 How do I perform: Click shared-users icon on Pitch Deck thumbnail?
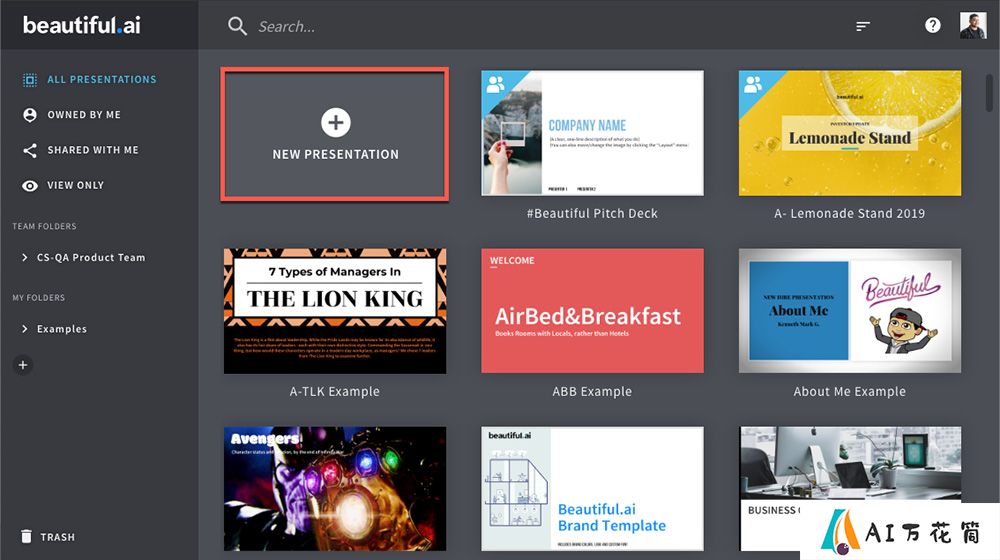tap(496, 84)
